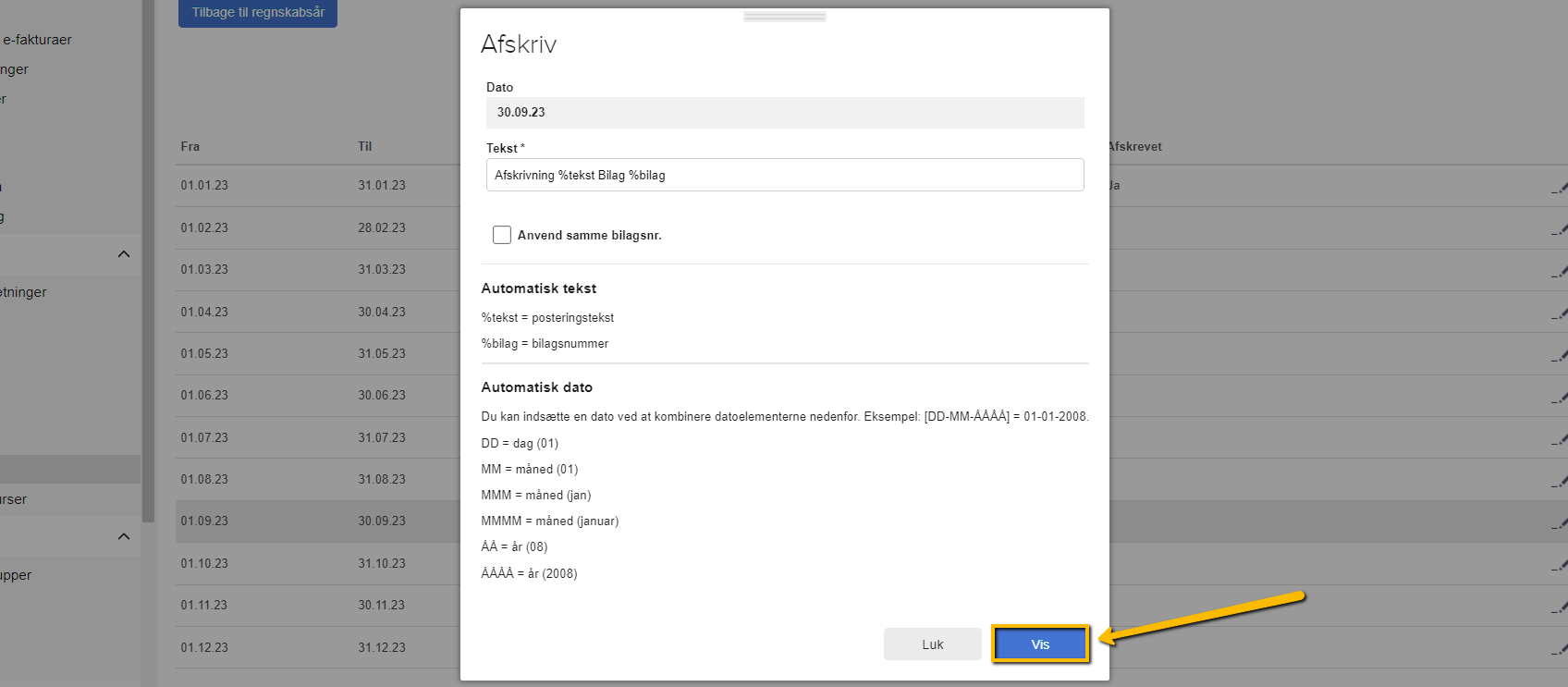Open the edit pencil on the 01.03.23 row

1559,272
